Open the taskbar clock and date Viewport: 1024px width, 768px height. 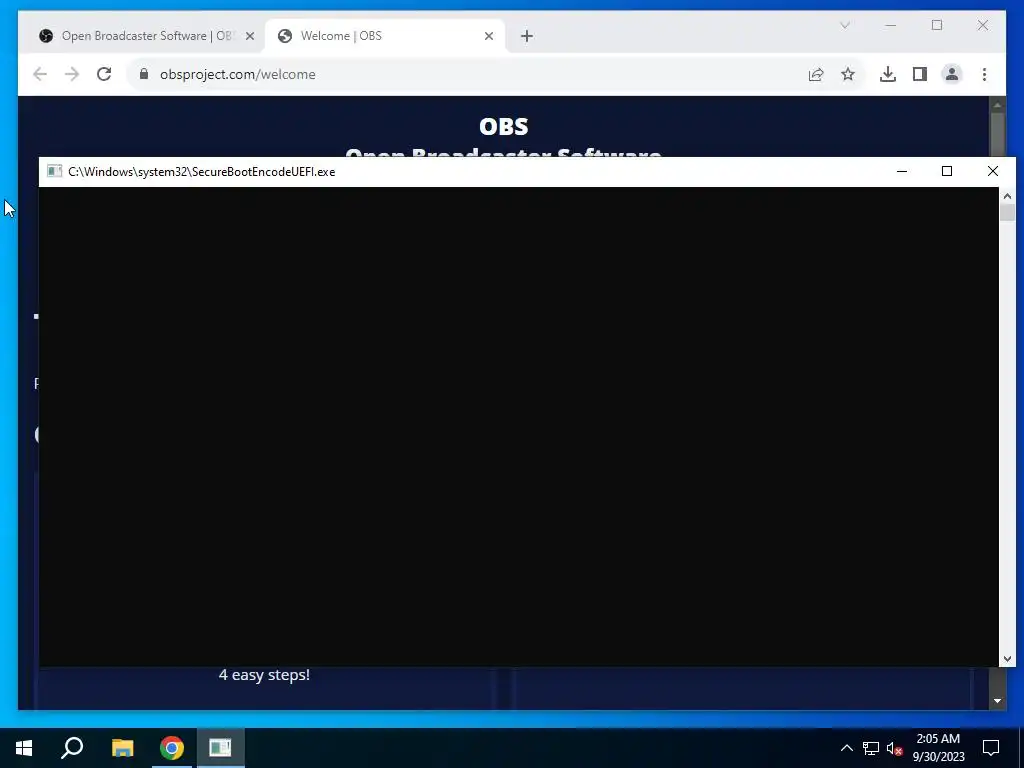click(x=938, y=748)
